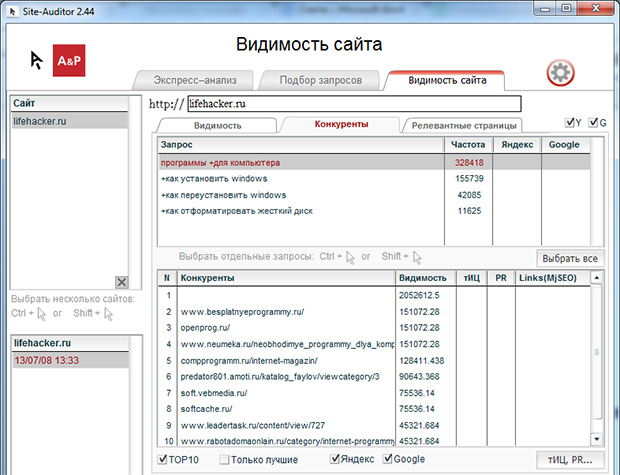The height and width of the screenshot is (475, 620).
Task: Toggle the Y checkbox next to the tabs
Action: [569, 122]
